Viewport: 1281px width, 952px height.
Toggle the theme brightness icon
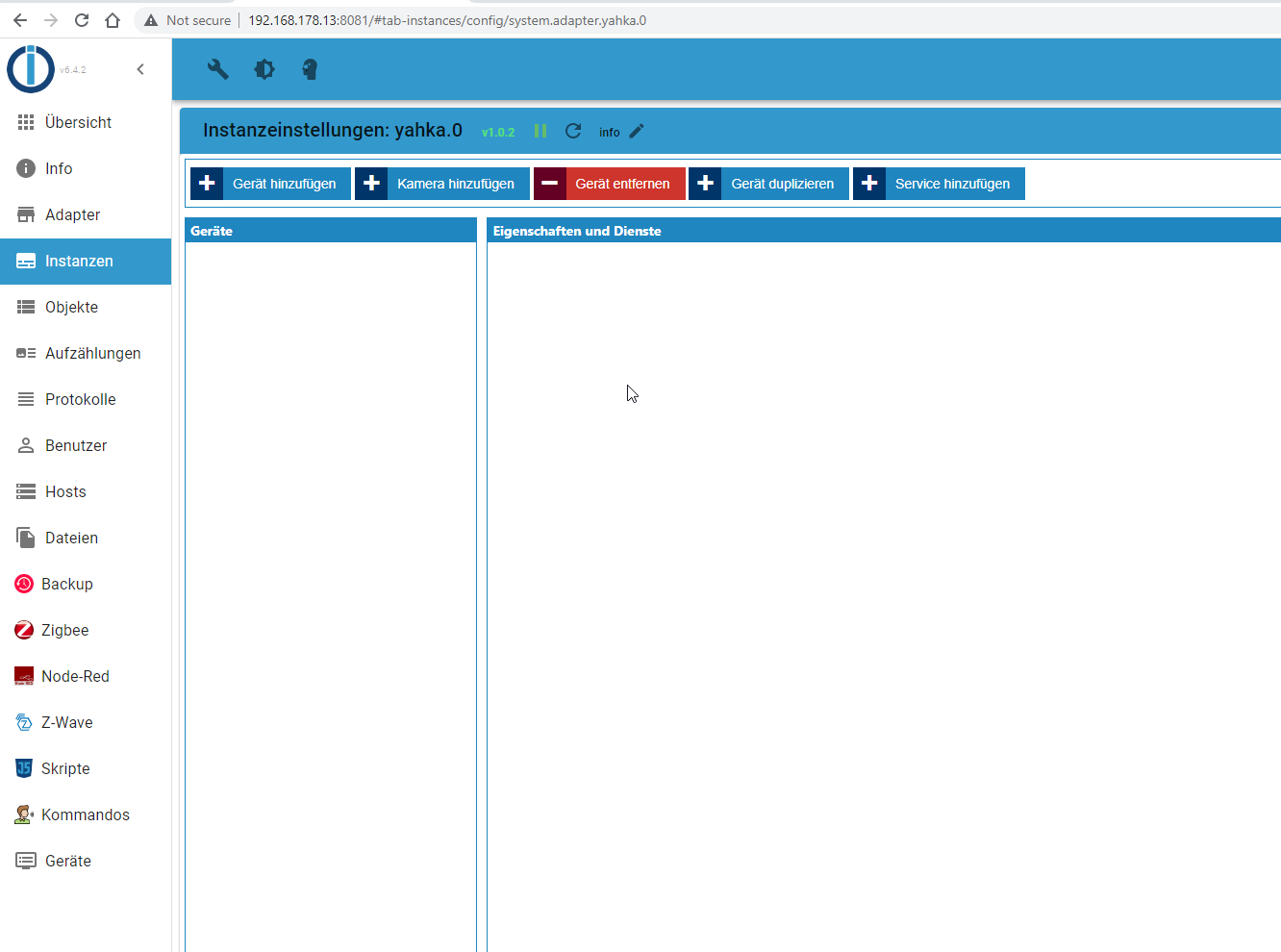264,69
